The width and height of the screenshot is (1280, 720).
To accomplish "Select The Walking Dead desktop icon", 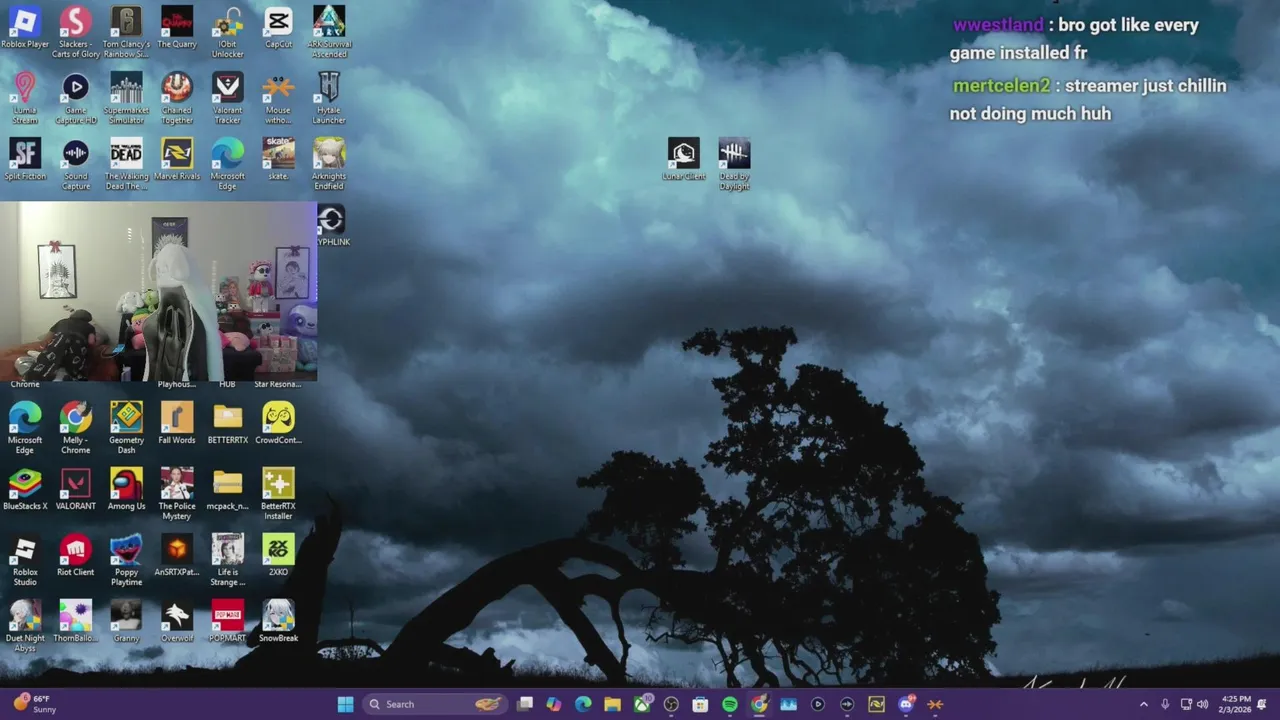I will click(x=126, y=164).
